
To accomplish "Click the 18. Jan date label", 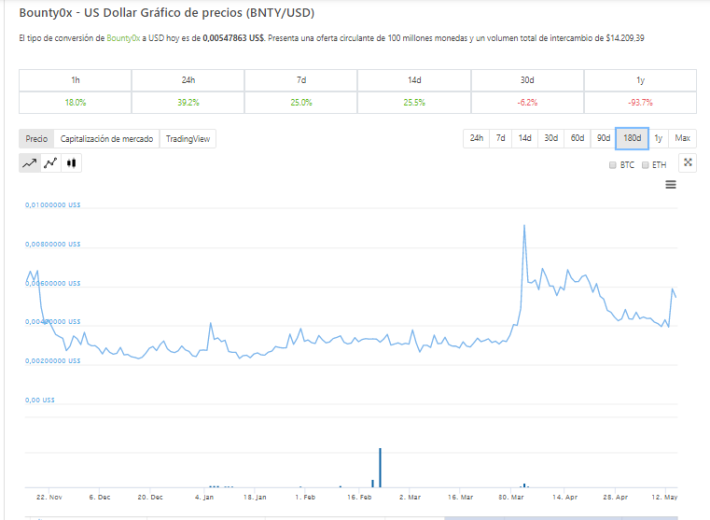I will point(255,497).
